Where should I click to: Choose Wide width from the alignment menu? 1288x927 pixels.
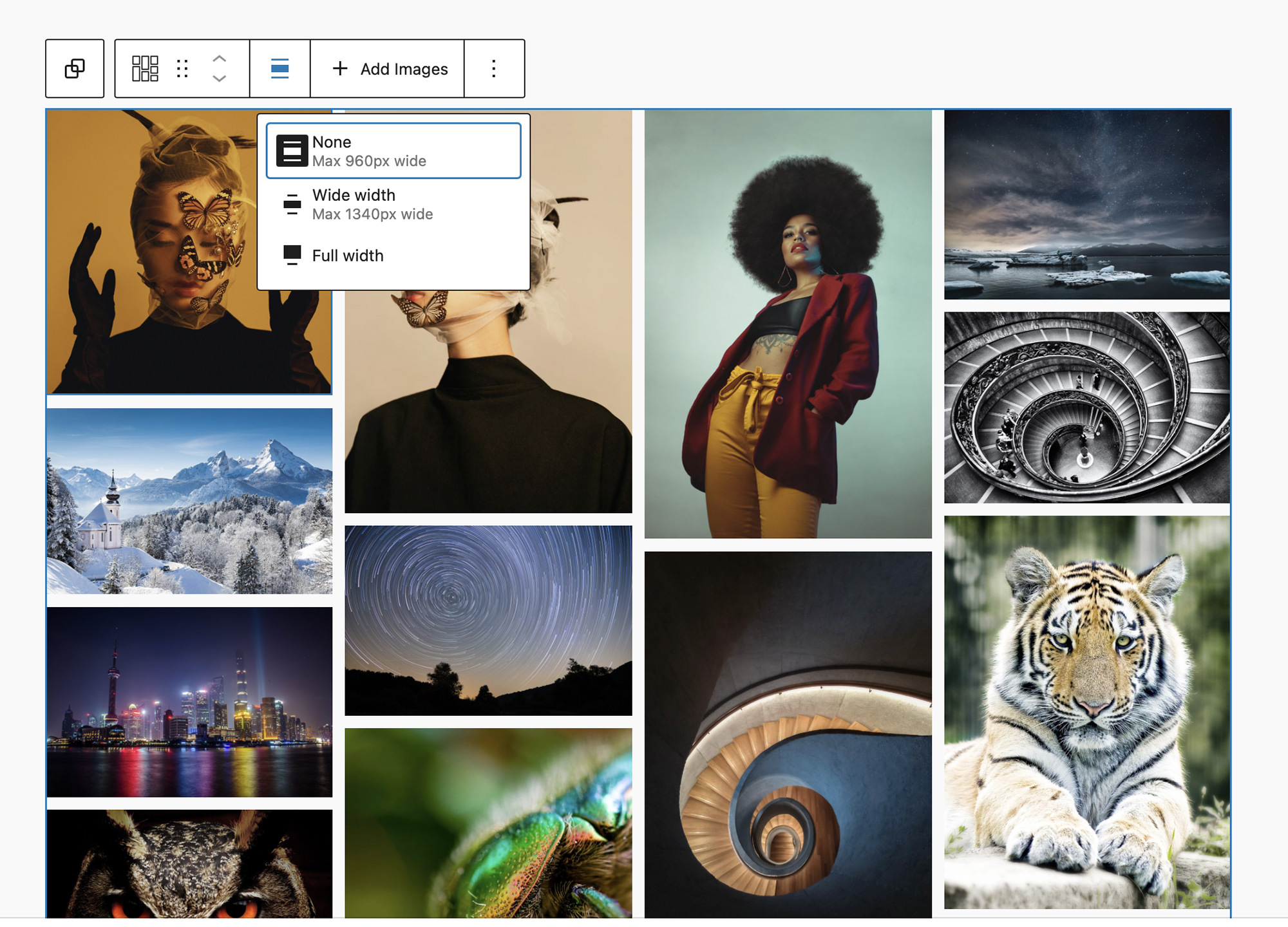[x=372, y=203]
